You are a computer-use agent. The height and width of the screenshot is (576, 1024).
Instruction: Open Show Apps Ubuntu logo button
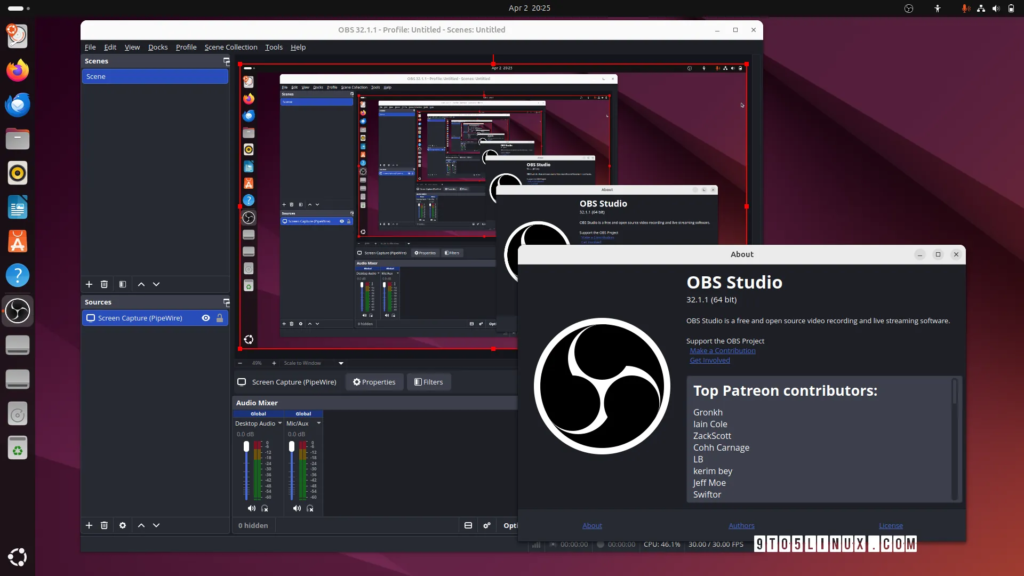(18, 557)
